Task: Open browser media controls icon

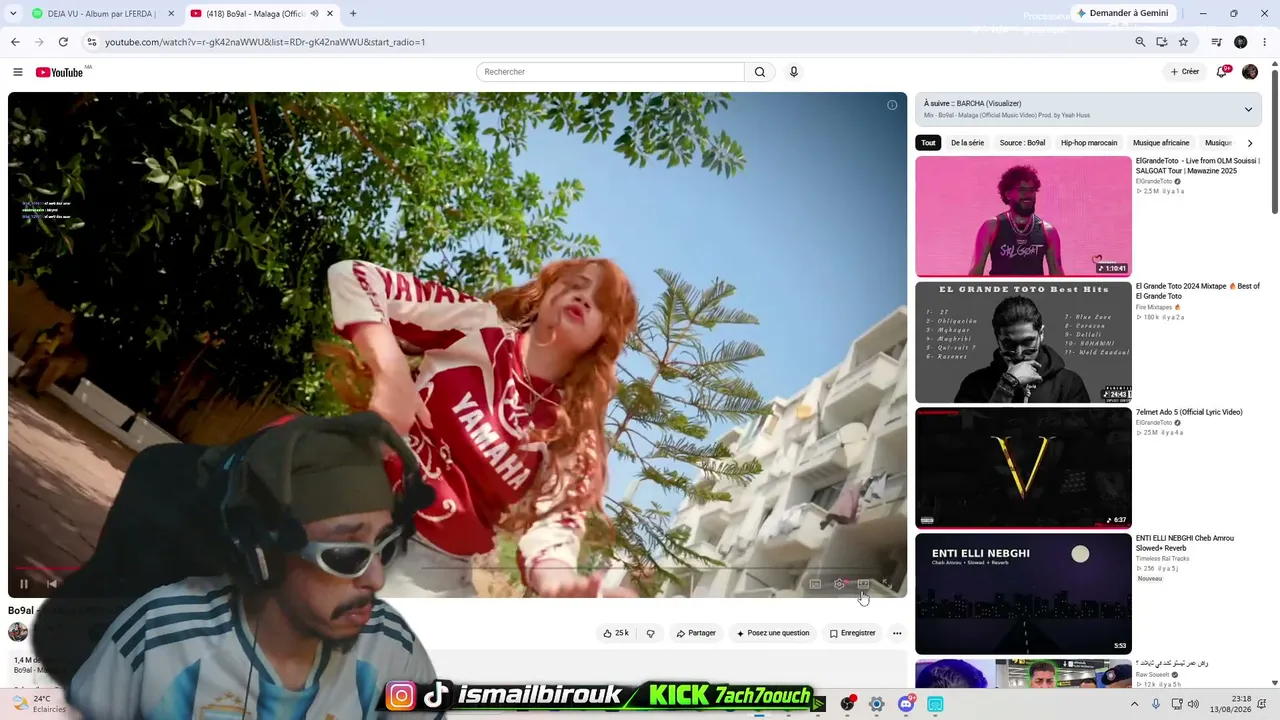Action: (1216, 42)
